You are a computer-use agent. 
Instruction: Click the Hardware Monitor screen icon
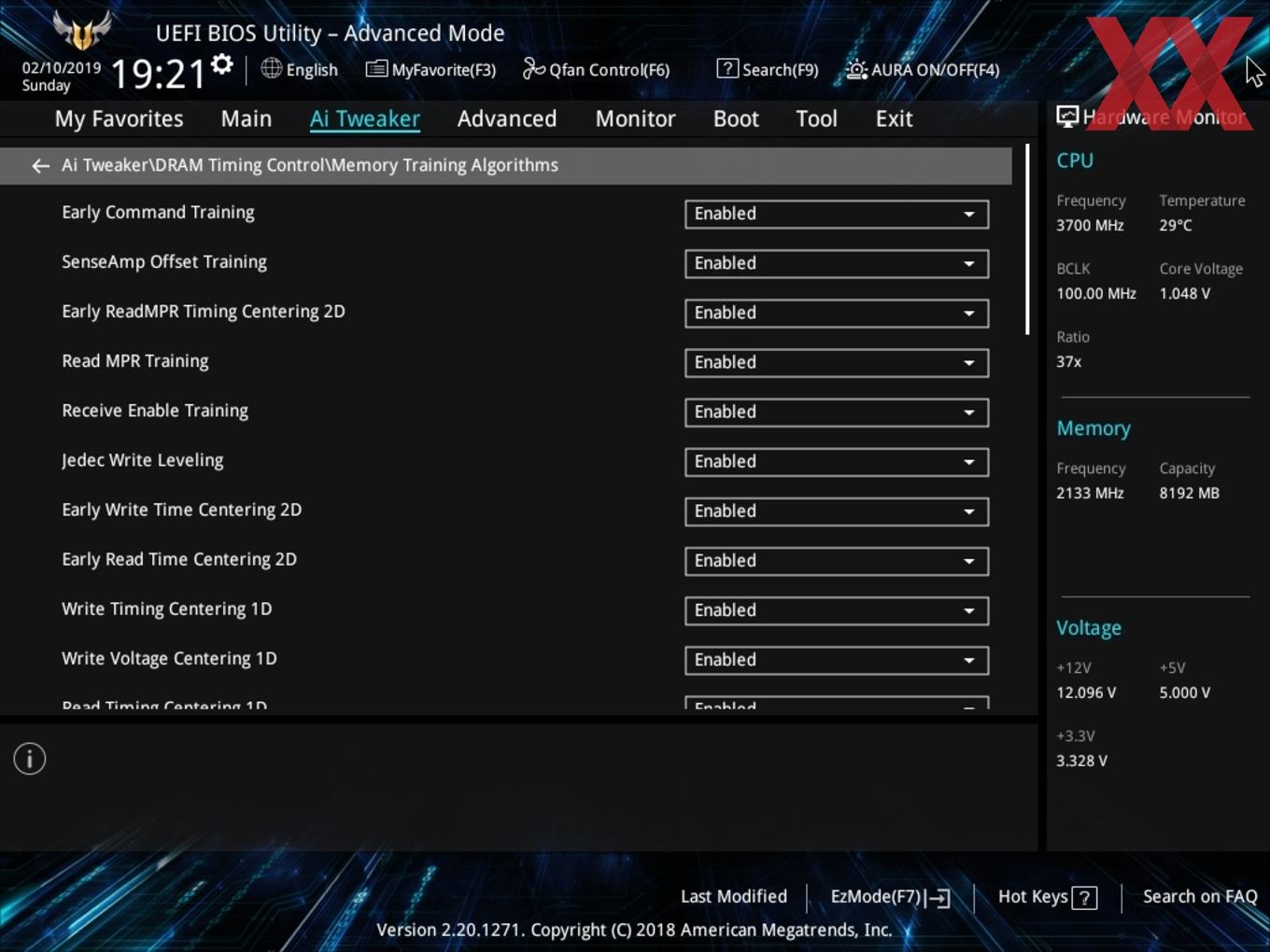click(1067, 117)
